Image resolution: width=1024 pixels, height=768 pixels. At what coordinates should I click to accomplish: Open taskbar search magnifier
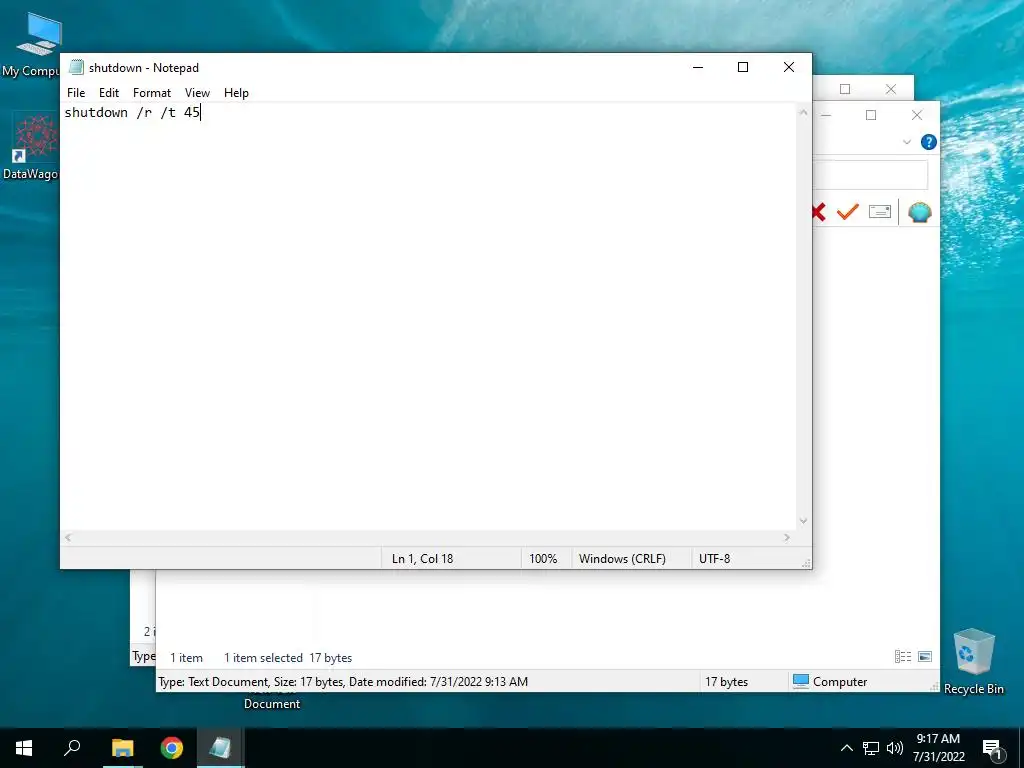click(x=72, y=748)
